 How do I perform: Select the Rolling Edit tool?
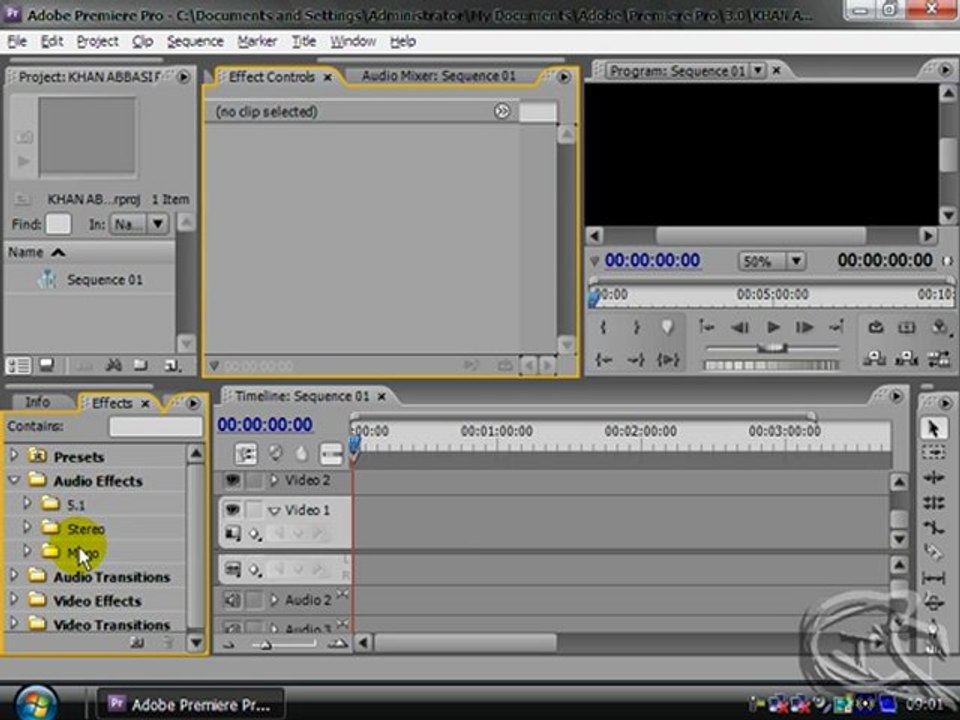pos(933,503)
